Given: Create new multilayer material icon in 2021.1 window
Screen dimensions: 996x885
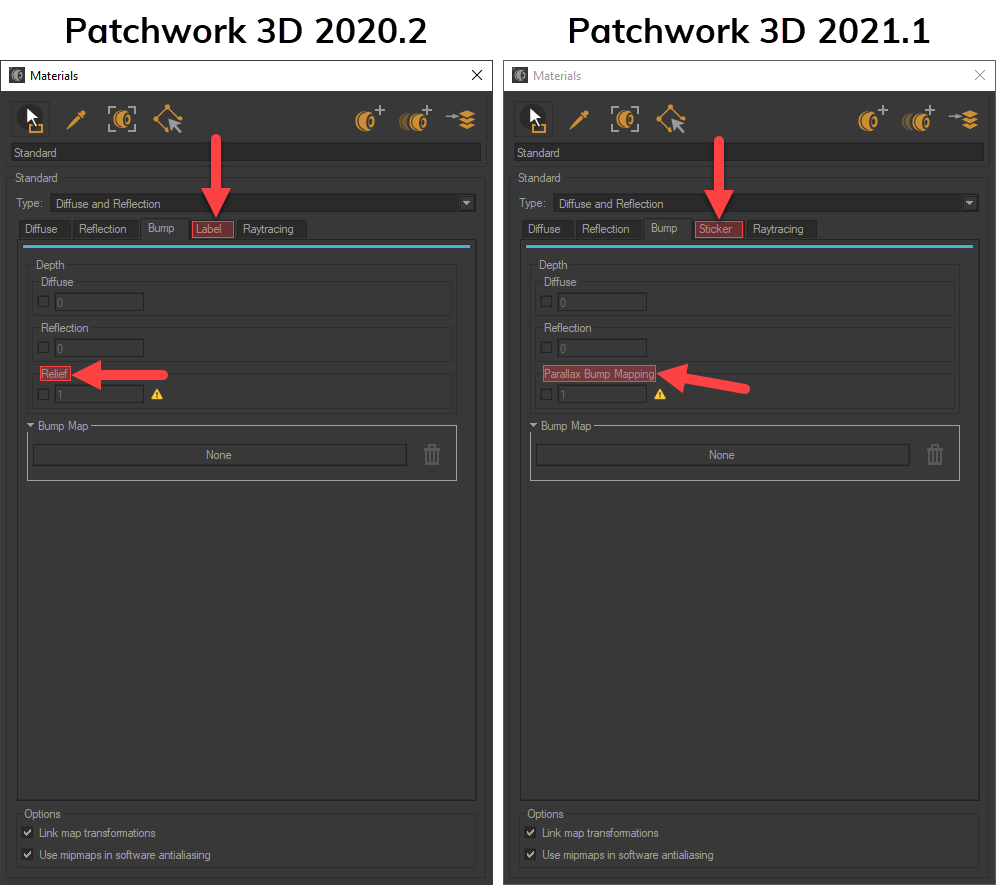Looking at the screenshot, I should pos(919,119).
